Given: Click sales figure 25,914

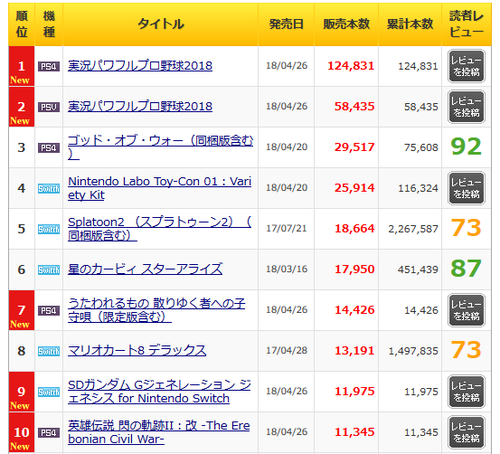Looking at the screenshot, I should pyautogui.click(x=354, y=188).
